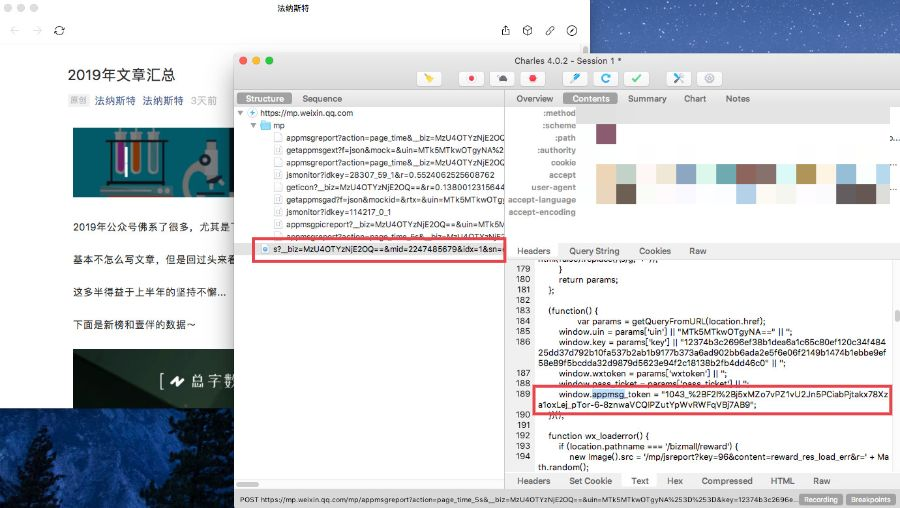Screen dimensions: 900x508
Task: Click the 原创 tag next to author
Action: click(78, 100)
